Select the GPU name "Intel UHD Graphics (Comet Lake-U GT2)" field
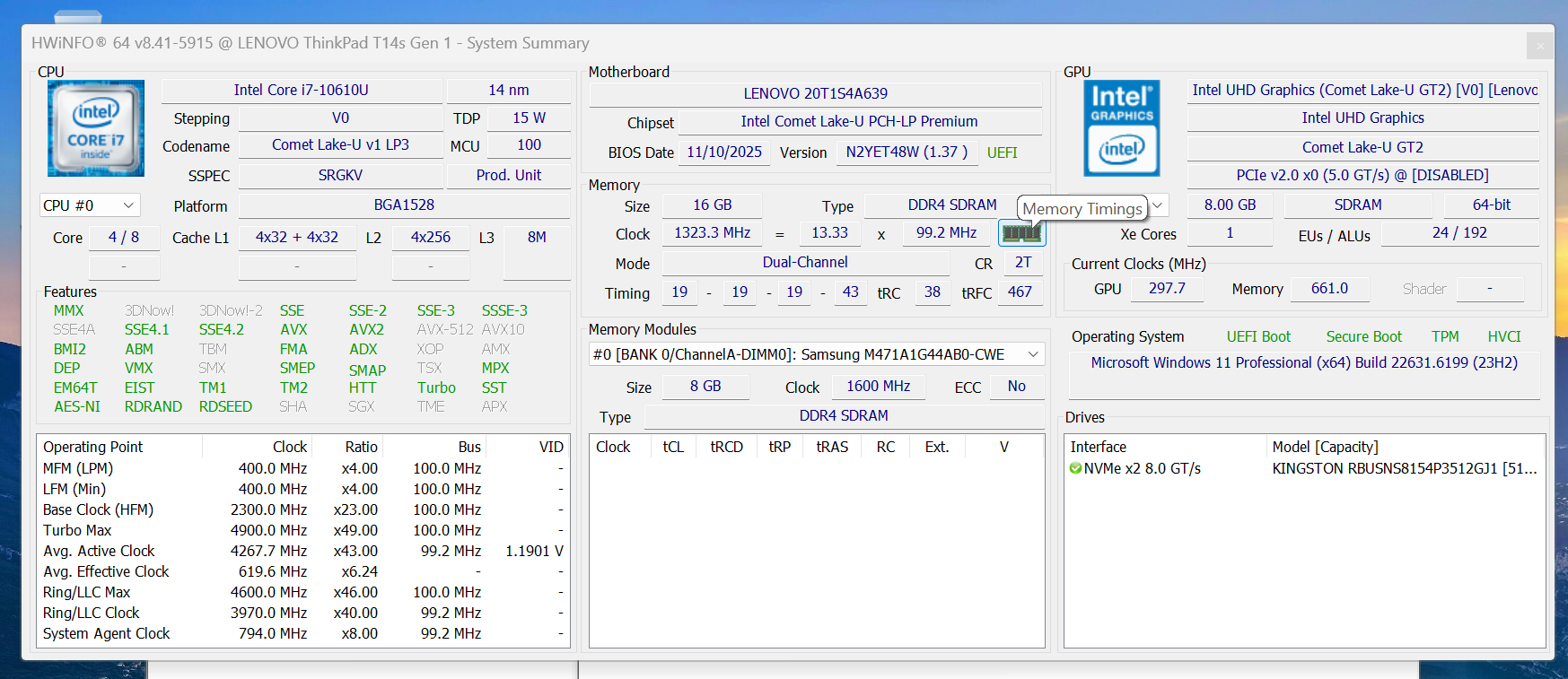This screenshot has width=1568, height=679. point(1363,90)
